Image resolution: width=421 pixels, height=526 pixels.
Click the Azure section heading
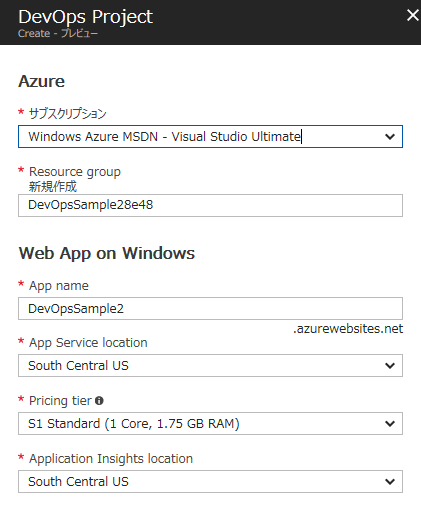tap(42, 81)
